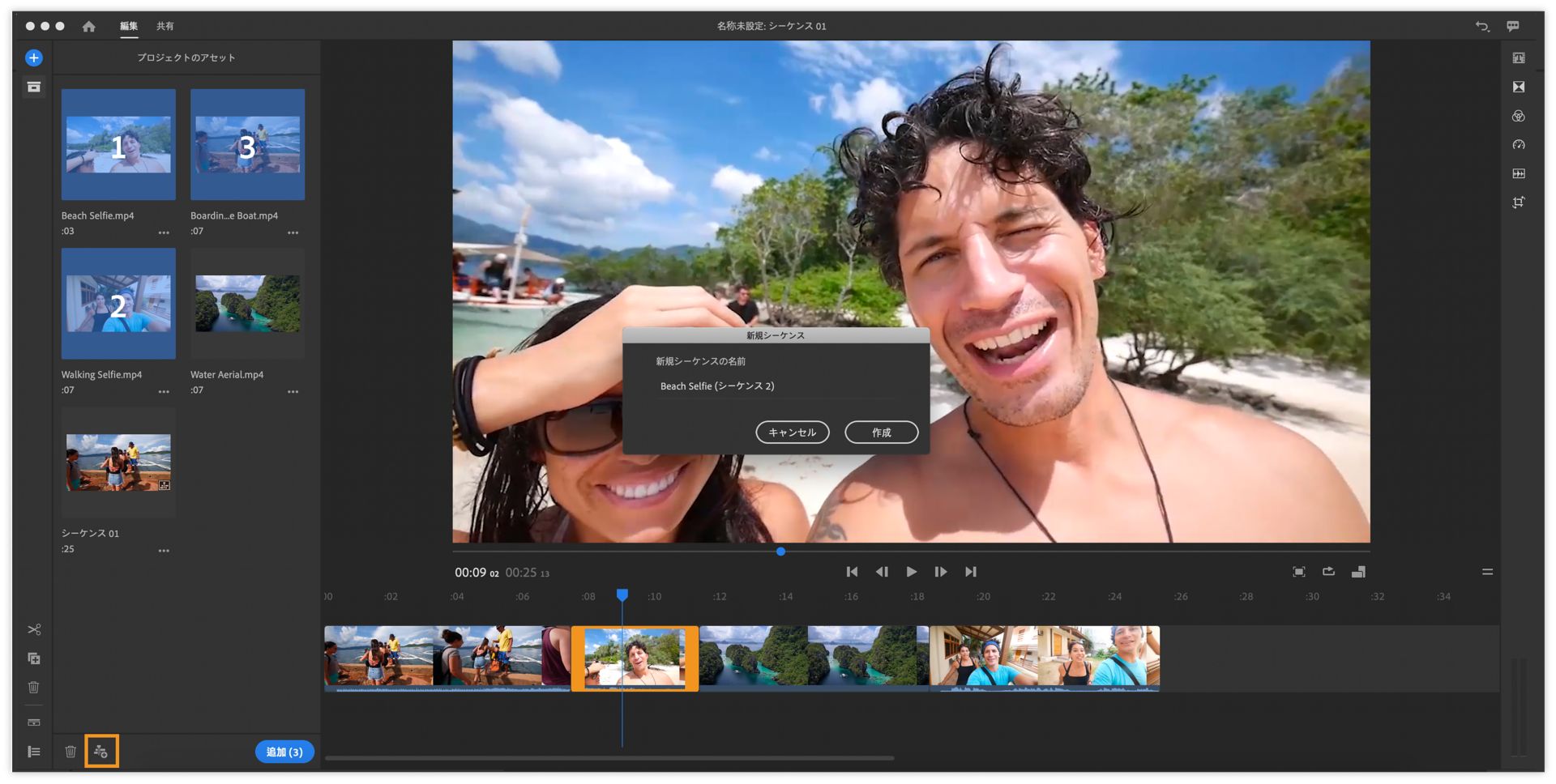
Task: Open the Color panel icon
Action: [1519, 116]
